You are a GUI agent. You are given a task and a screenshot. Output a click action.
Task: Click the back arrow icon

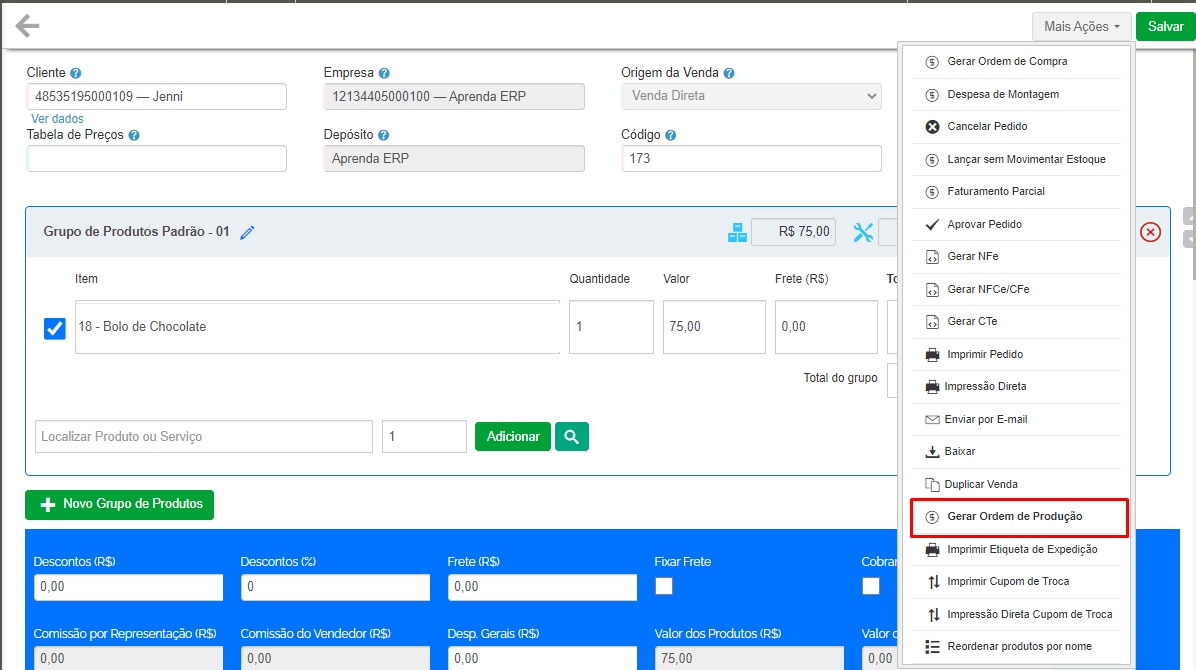27,26
